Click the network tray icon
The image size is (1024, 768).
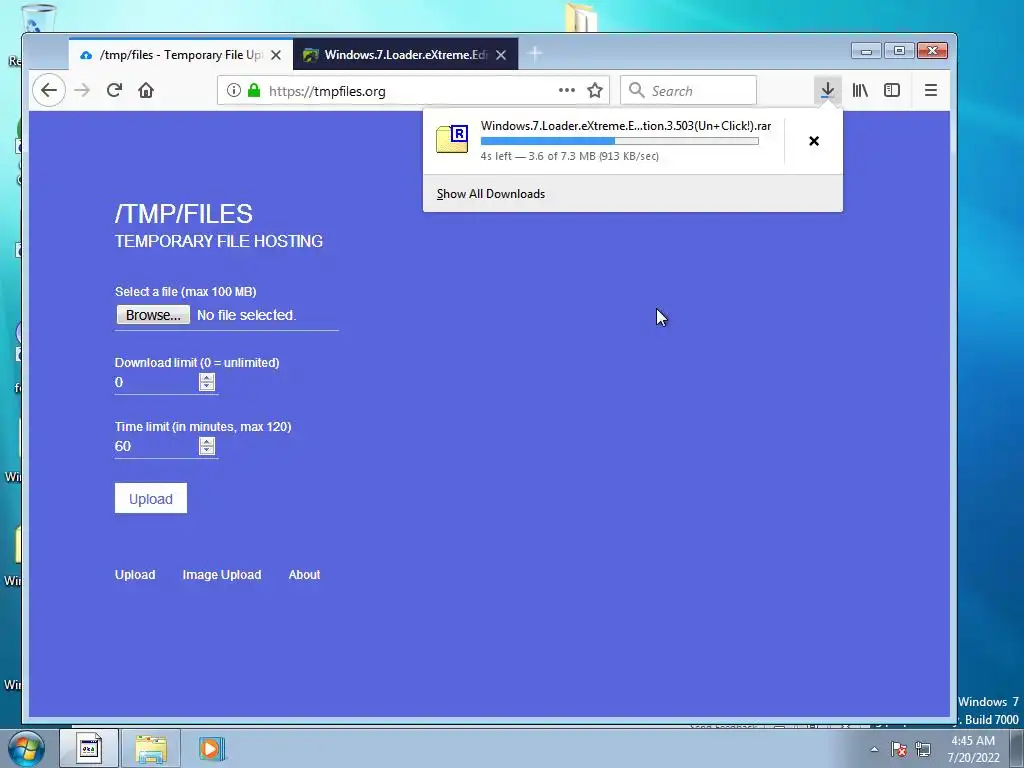click(923, 749)
